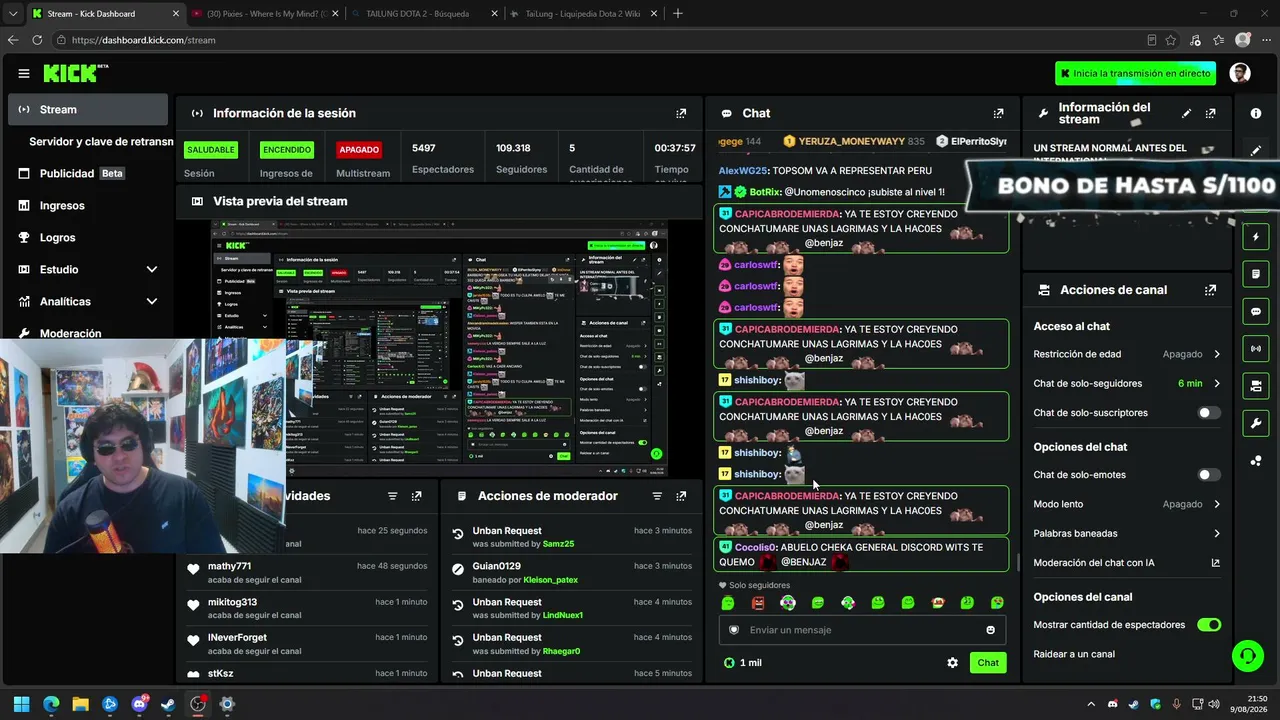Click the broadcast signal icon in right sidebar
Screen dimensions: 1280x720
coord(1256,348)
